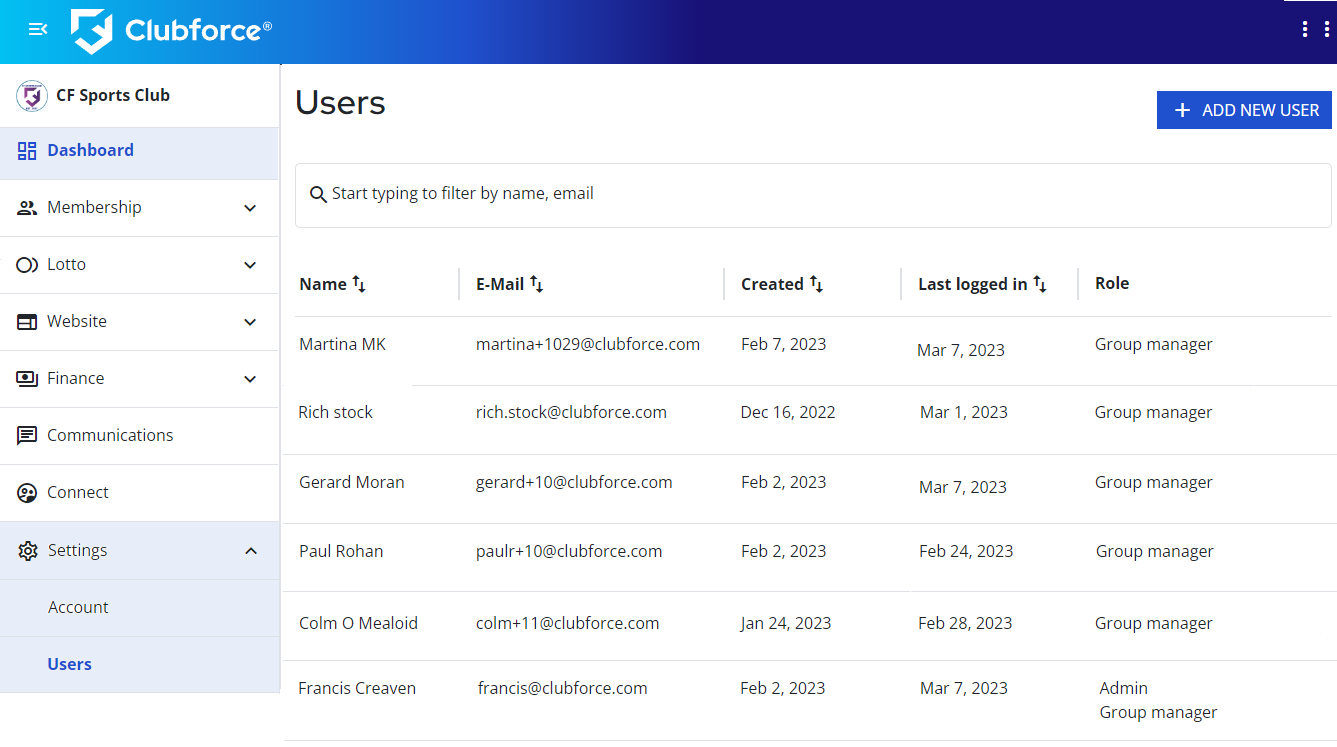Click the Name column header
The height and width of the screenshot is (747, 1337).
[x=323, y=284]
